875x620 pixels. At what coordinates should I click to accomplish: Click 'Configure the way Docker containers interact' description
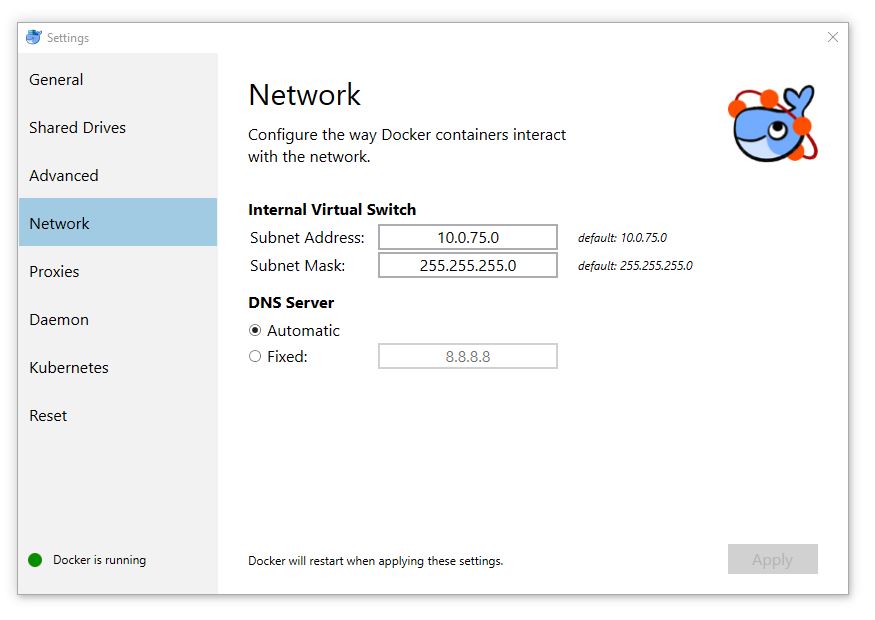tap(407, 146)
